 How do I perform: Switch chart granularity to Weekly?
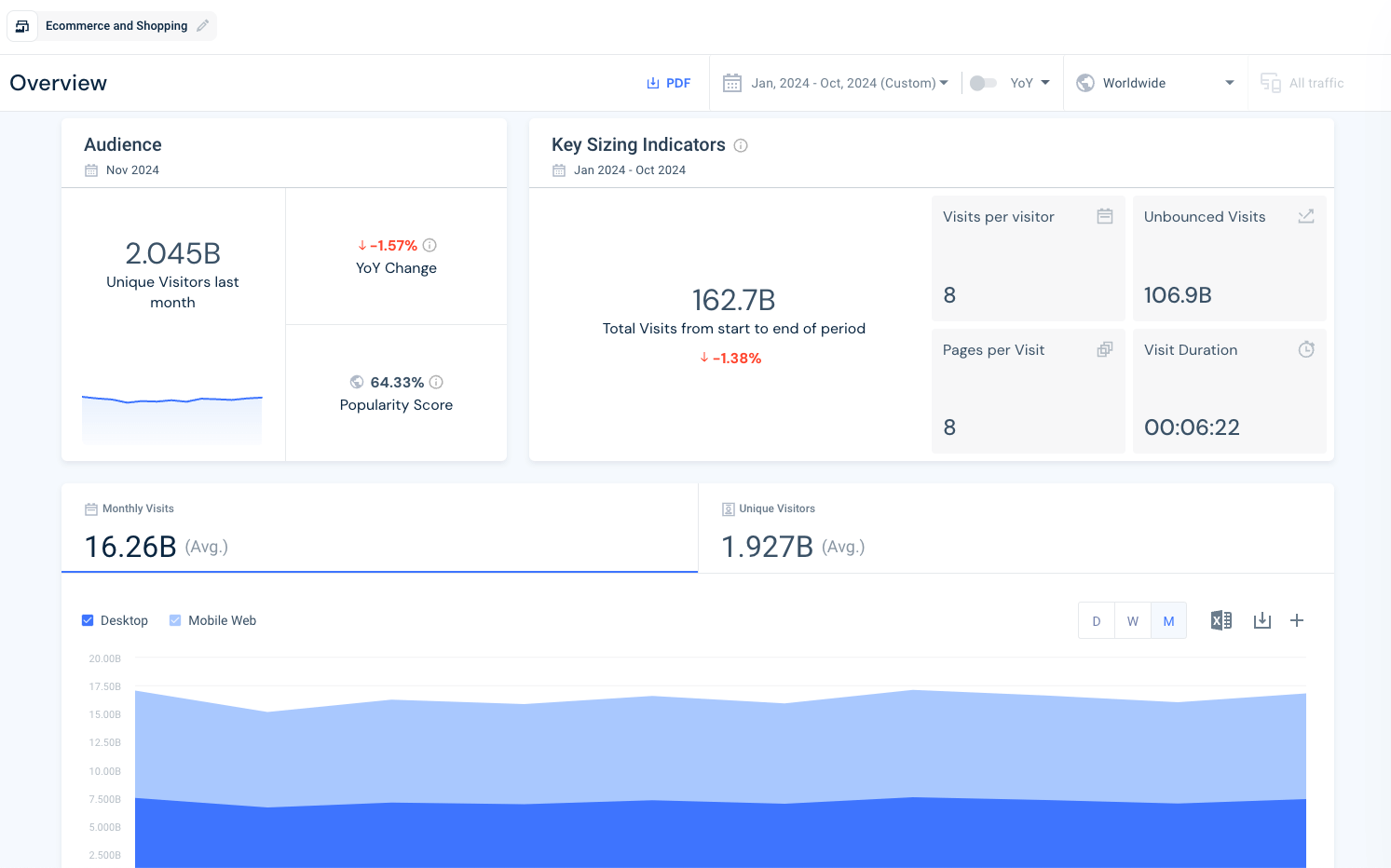pyautogui.click(x=1132, y=619)
